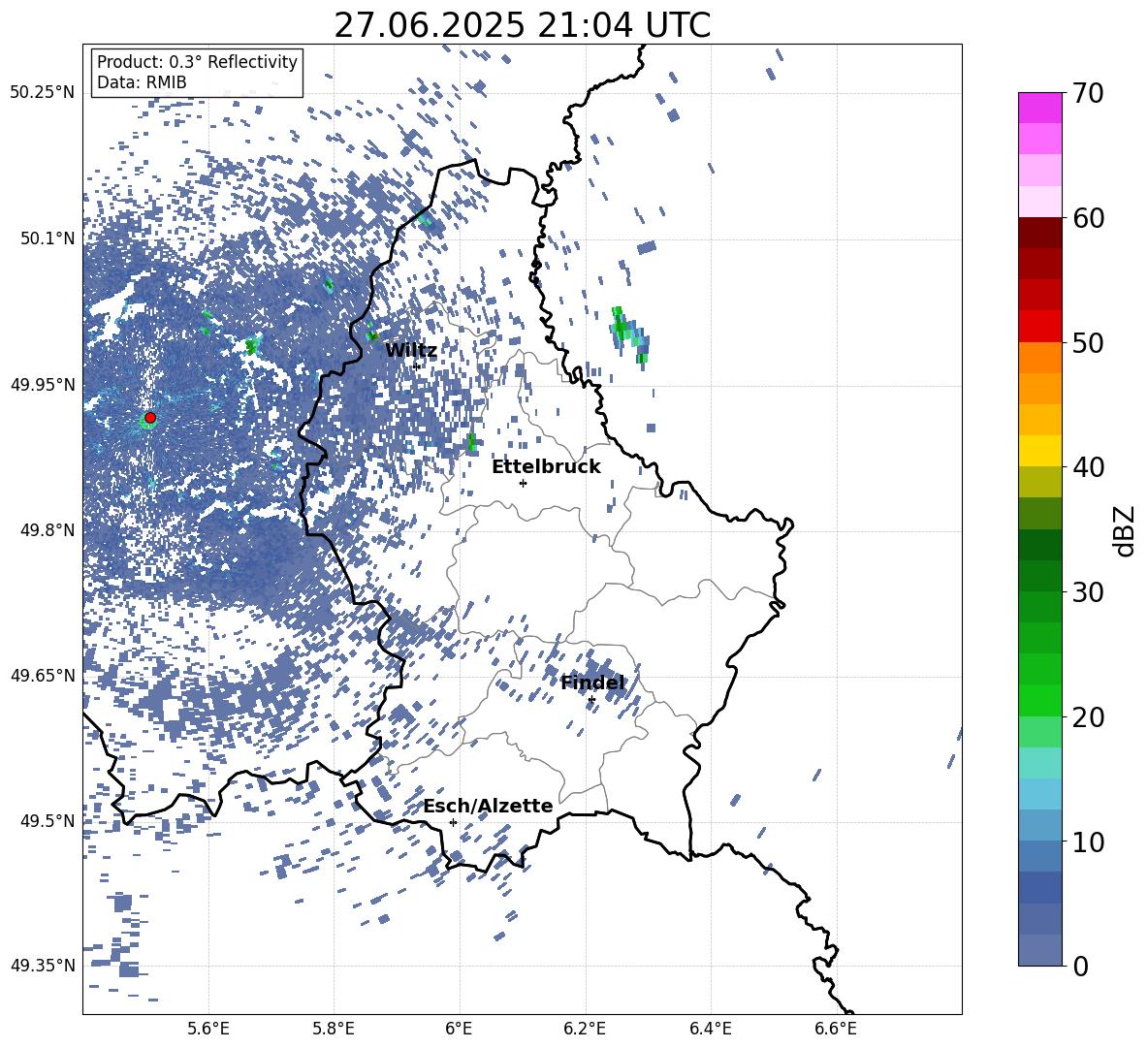Click the magenta 70 dBZ colorbar swatch
Screen dimensions: 1148x1048
[1039, 108]
